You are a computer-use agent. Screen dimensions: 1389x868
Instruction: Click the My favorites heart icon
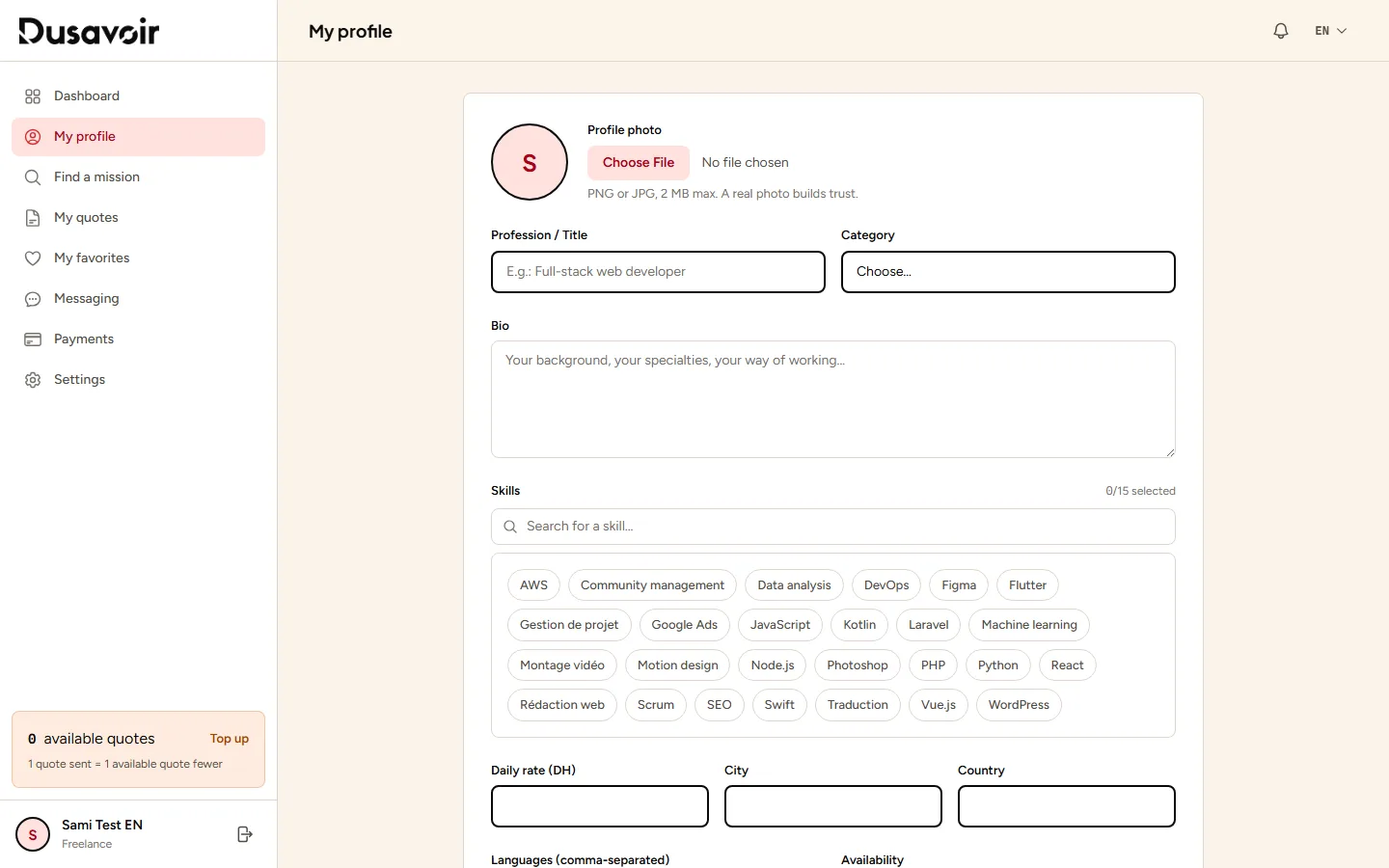click(33, 258)
